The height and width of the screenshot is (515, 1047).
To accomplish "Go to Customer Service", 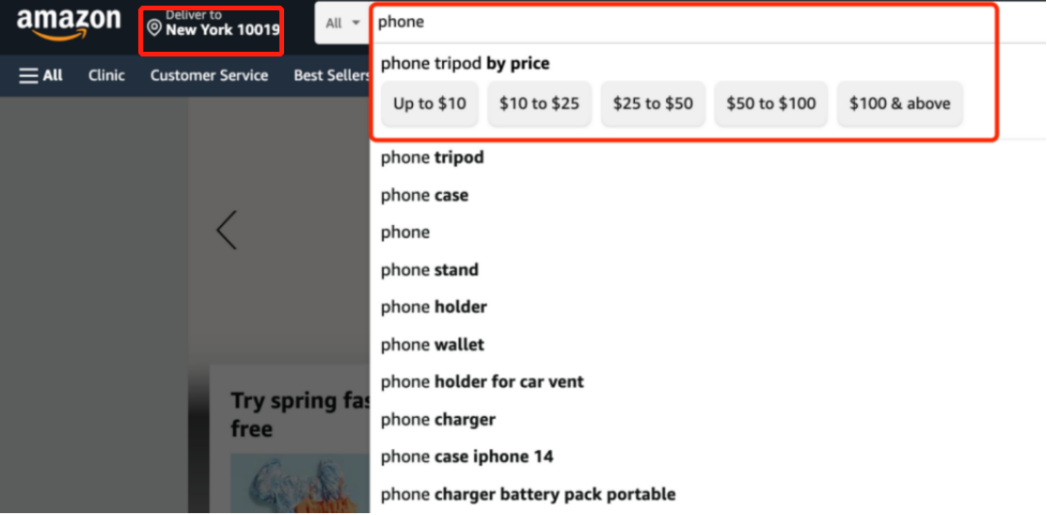I will (209, 75).
